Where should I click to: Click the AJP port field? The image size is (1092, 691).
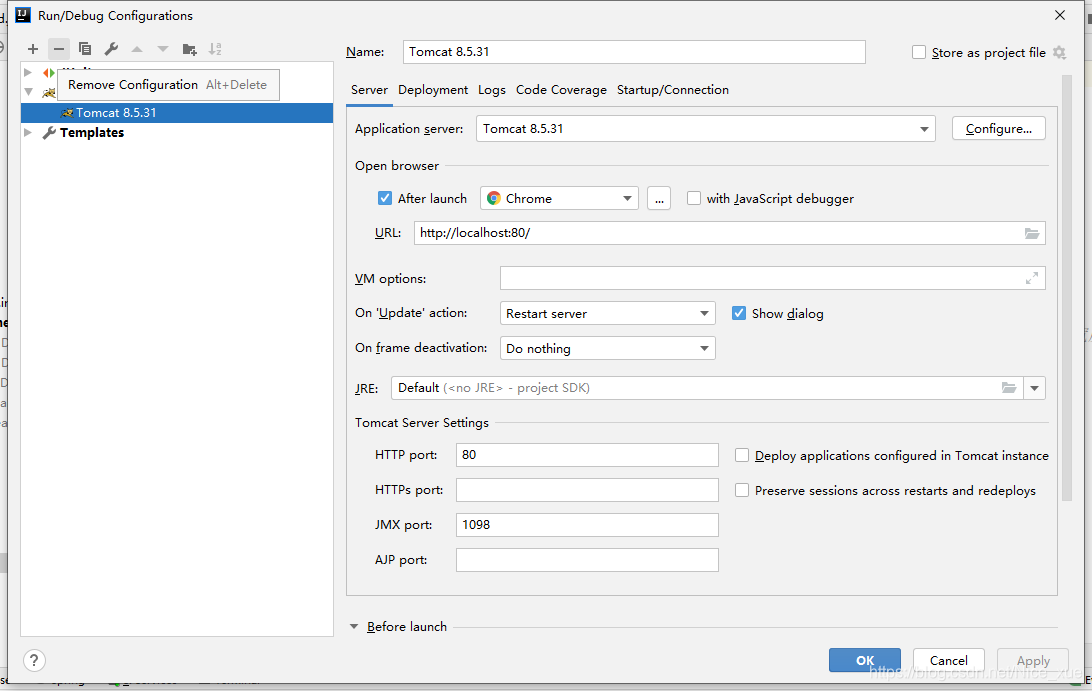pyautogui.click(x=587, y=560)
